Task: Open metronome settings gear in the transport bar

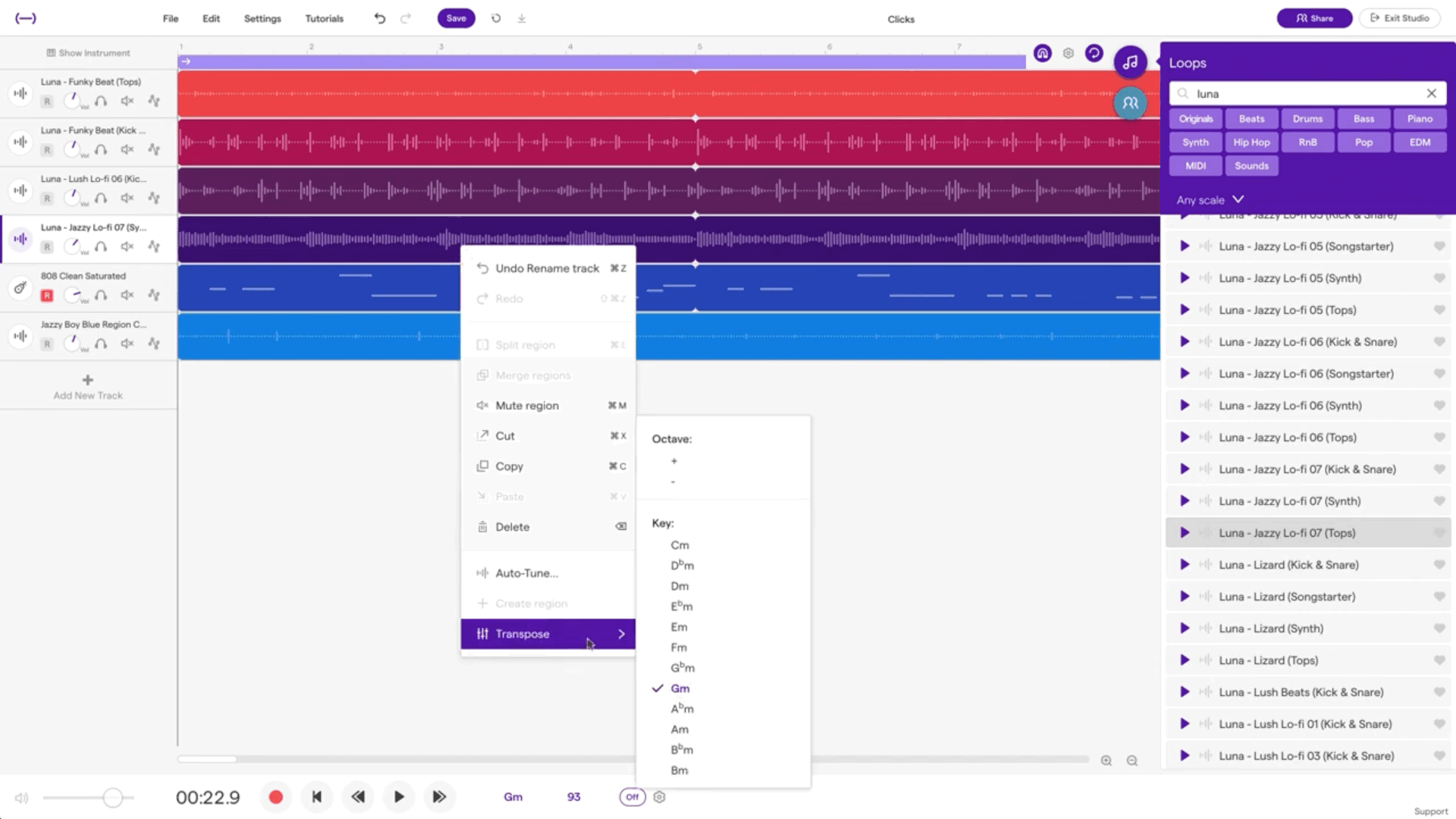Action: coord(660,797)
